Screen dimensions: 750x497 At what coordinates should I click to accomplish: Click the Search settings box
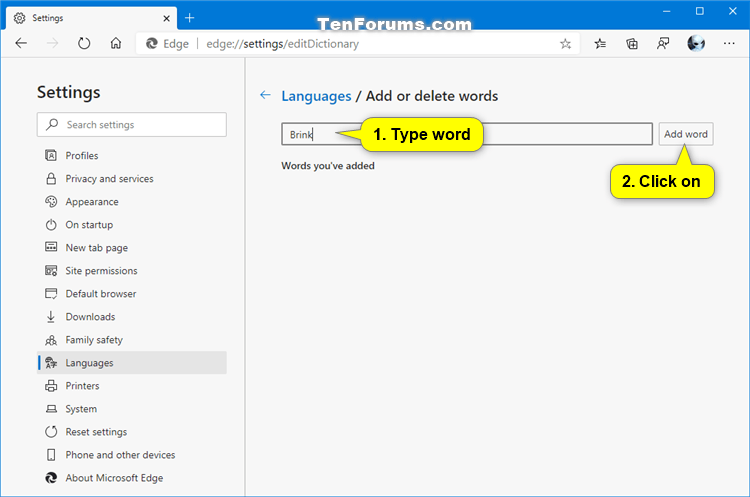tap(132, 124)
